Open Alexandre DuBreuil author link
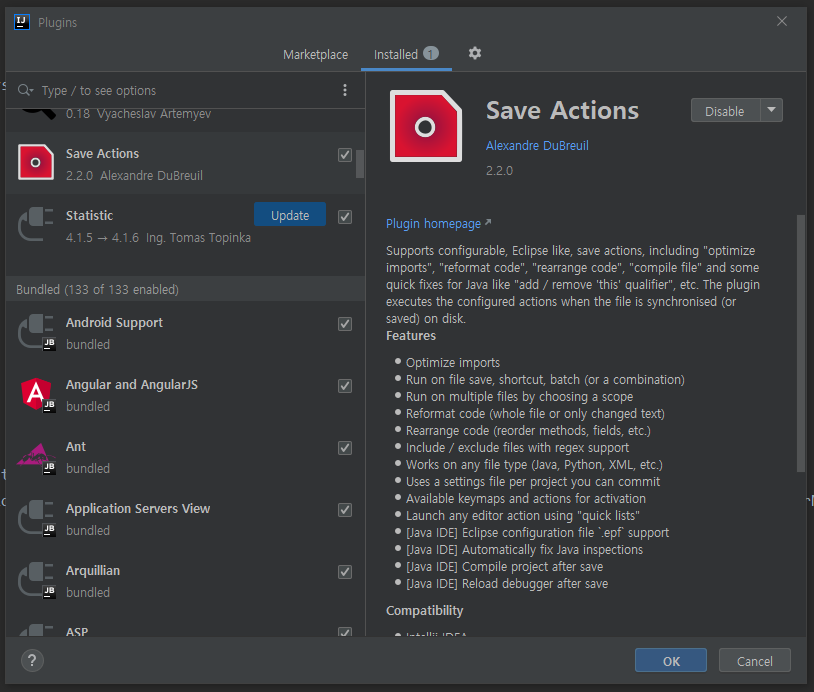The height and width of the screenshot is (692, 814). click(x=537, y=145)
